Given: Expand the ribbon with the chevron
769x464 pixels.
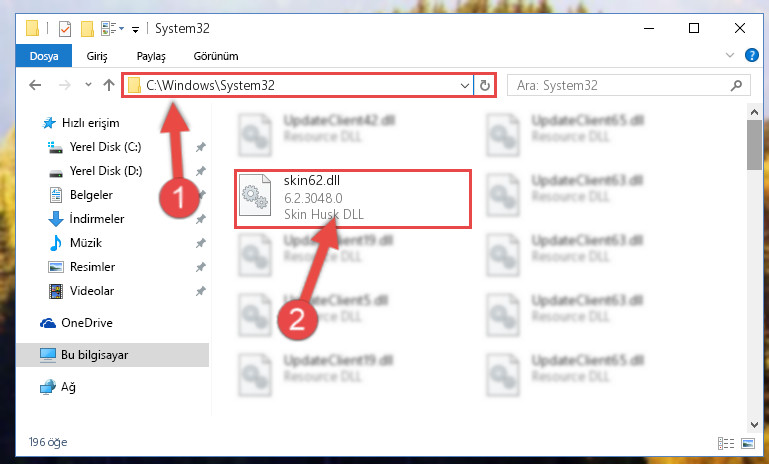Looking at the screenshot, I should [x=730, y=55].
